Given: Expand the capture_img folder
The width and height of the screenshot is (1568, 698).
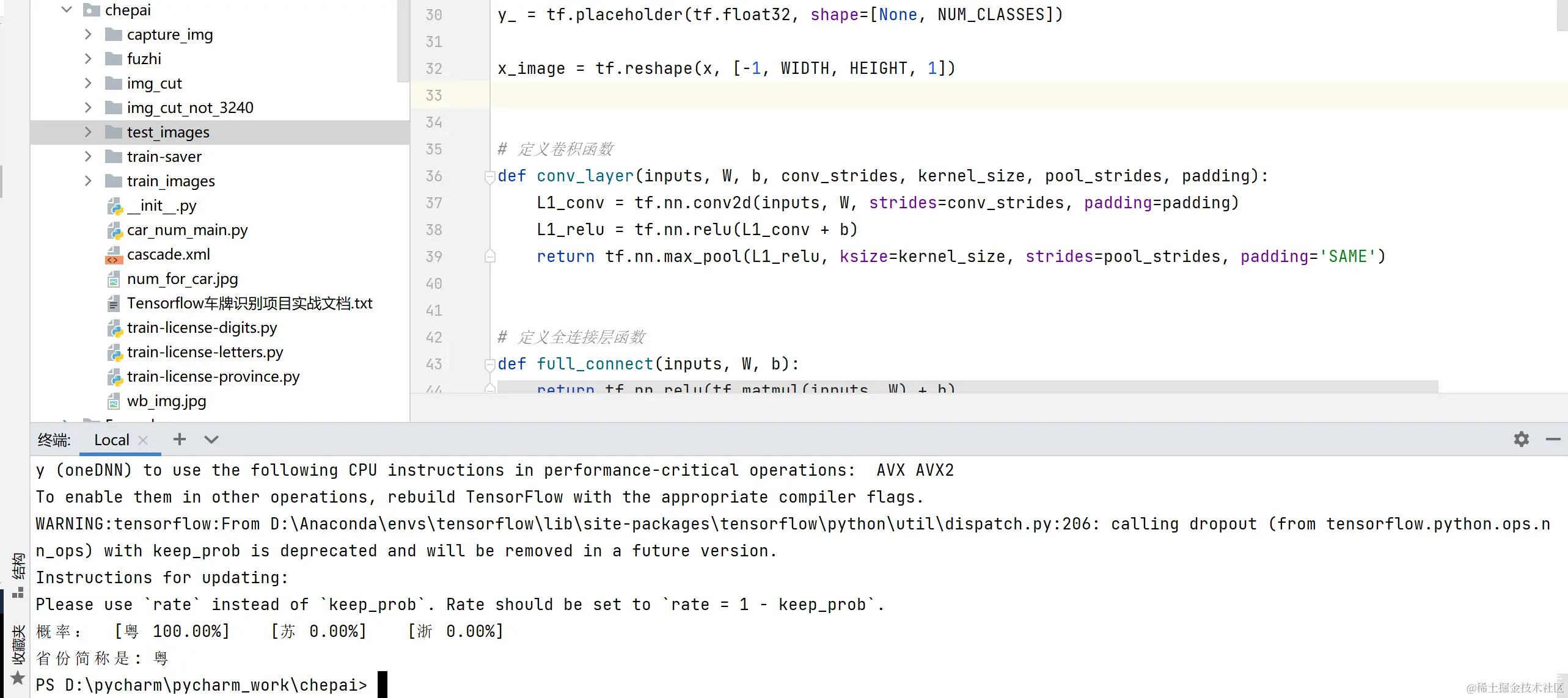Looking at the screenshot, I should (x=88, y=35).
